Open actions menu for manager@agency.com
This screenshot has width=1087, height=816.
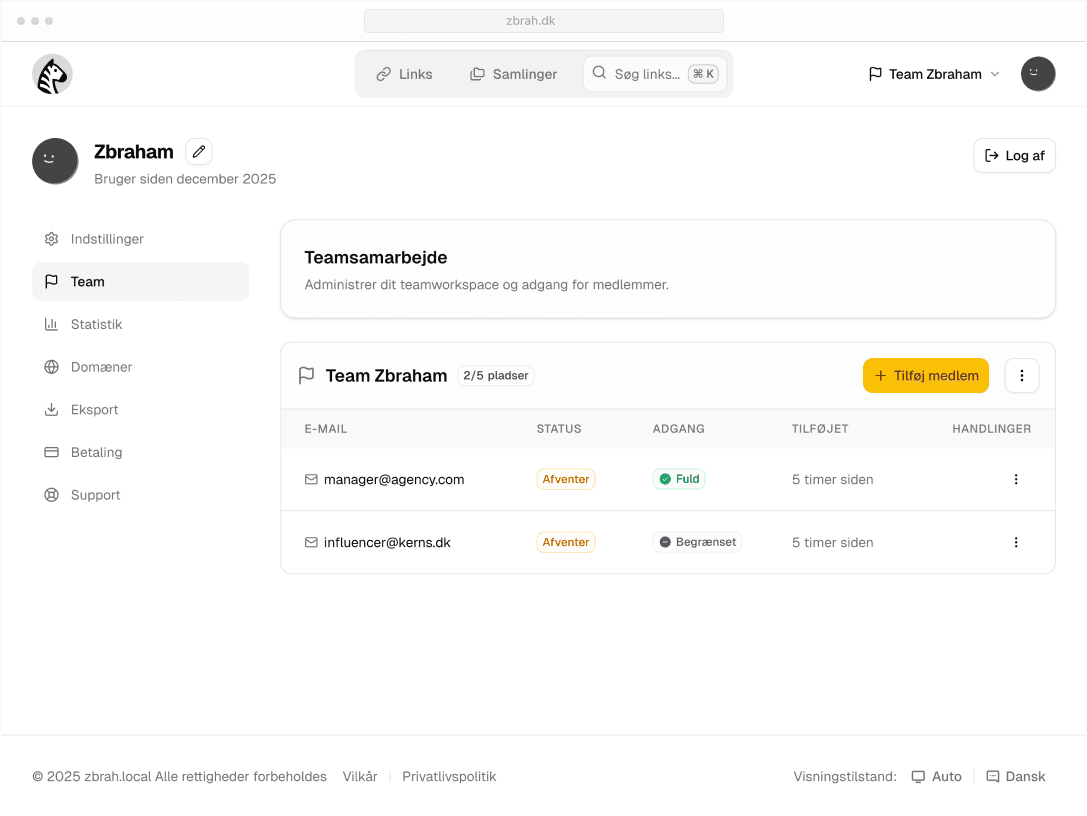(x=1015, y=480)
